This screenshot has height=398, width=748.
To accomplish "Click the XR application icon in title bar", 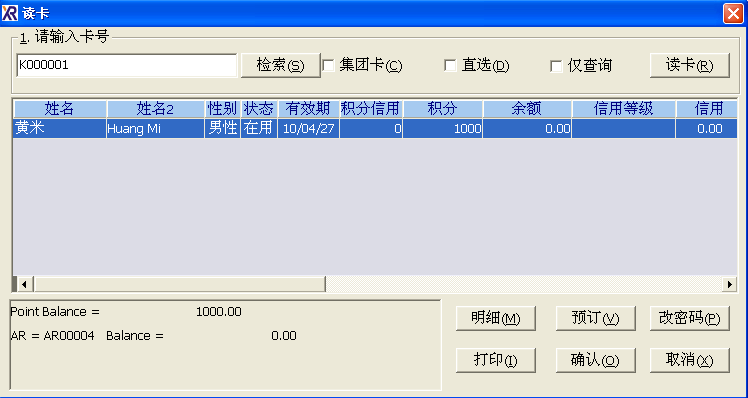I will [x=10, y=13].
